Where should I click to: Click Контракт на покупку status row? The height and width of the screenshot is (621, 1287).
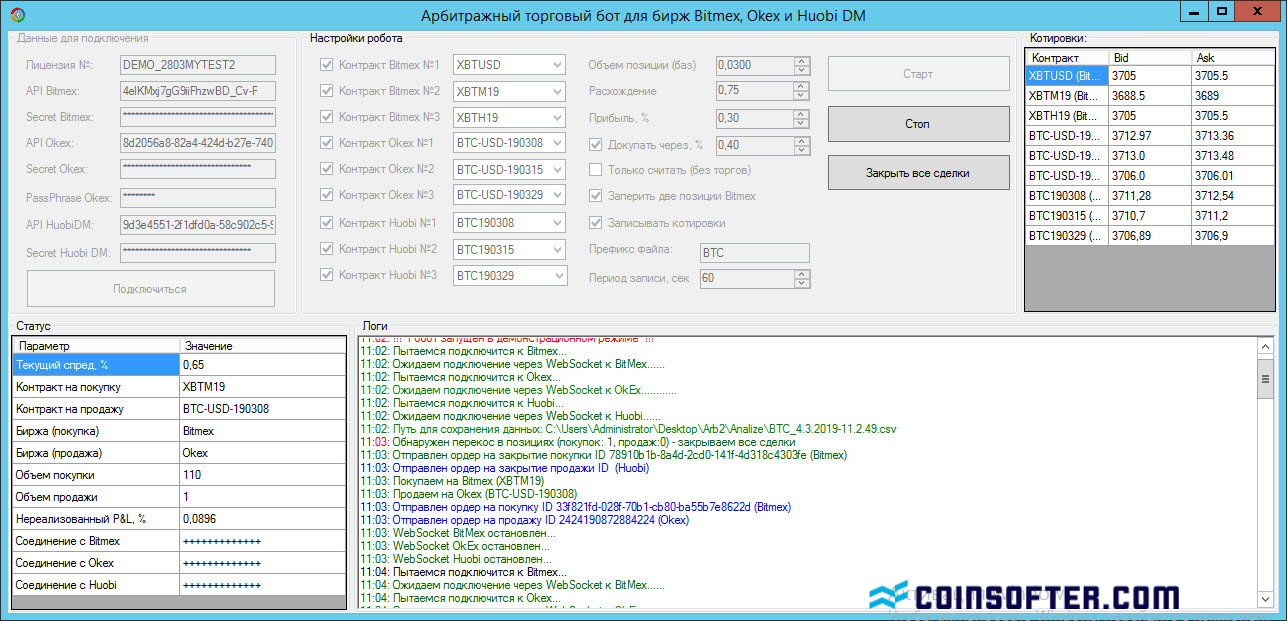[179, 387]
